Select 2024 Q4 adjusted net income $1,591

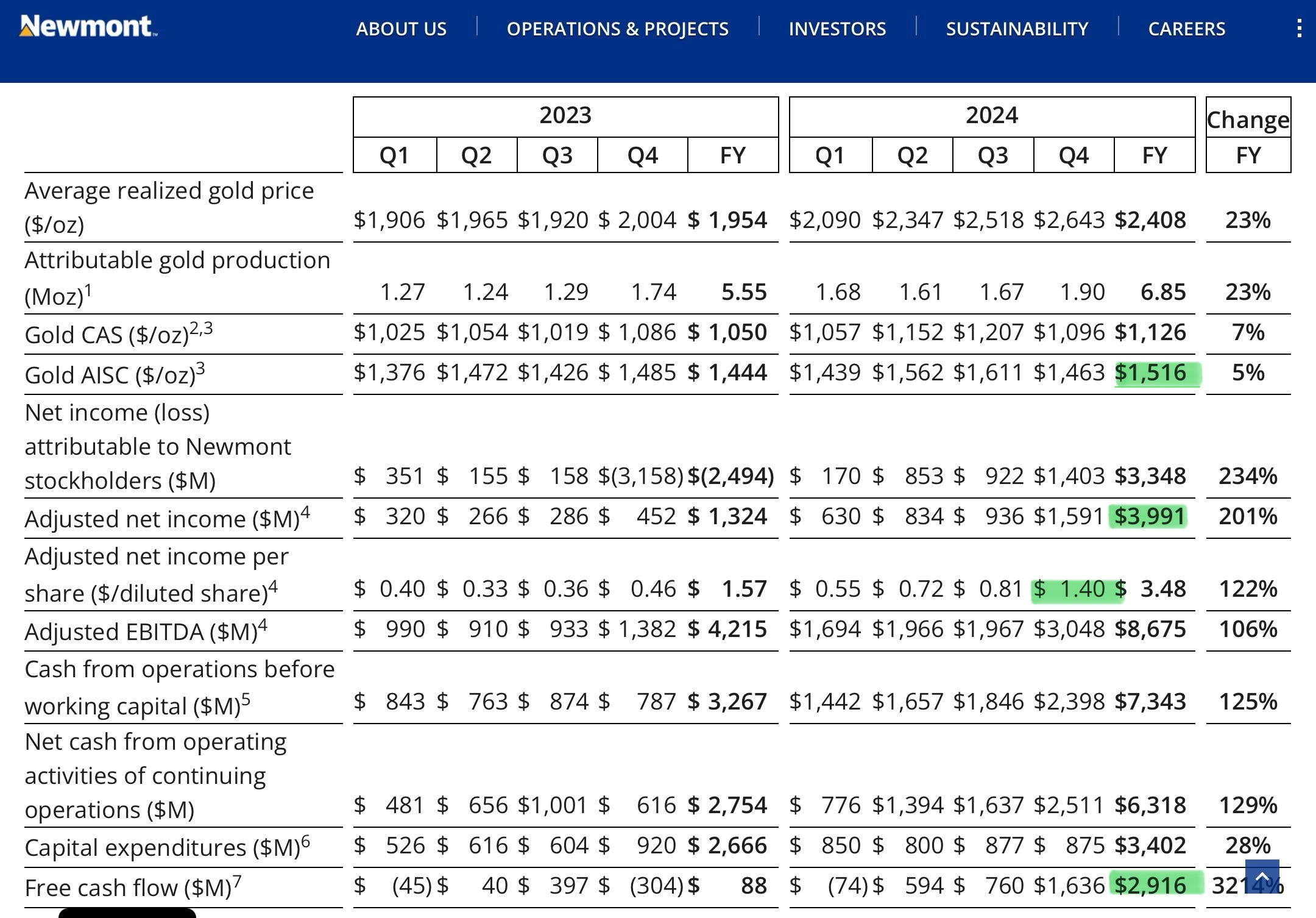(1069, 517)
